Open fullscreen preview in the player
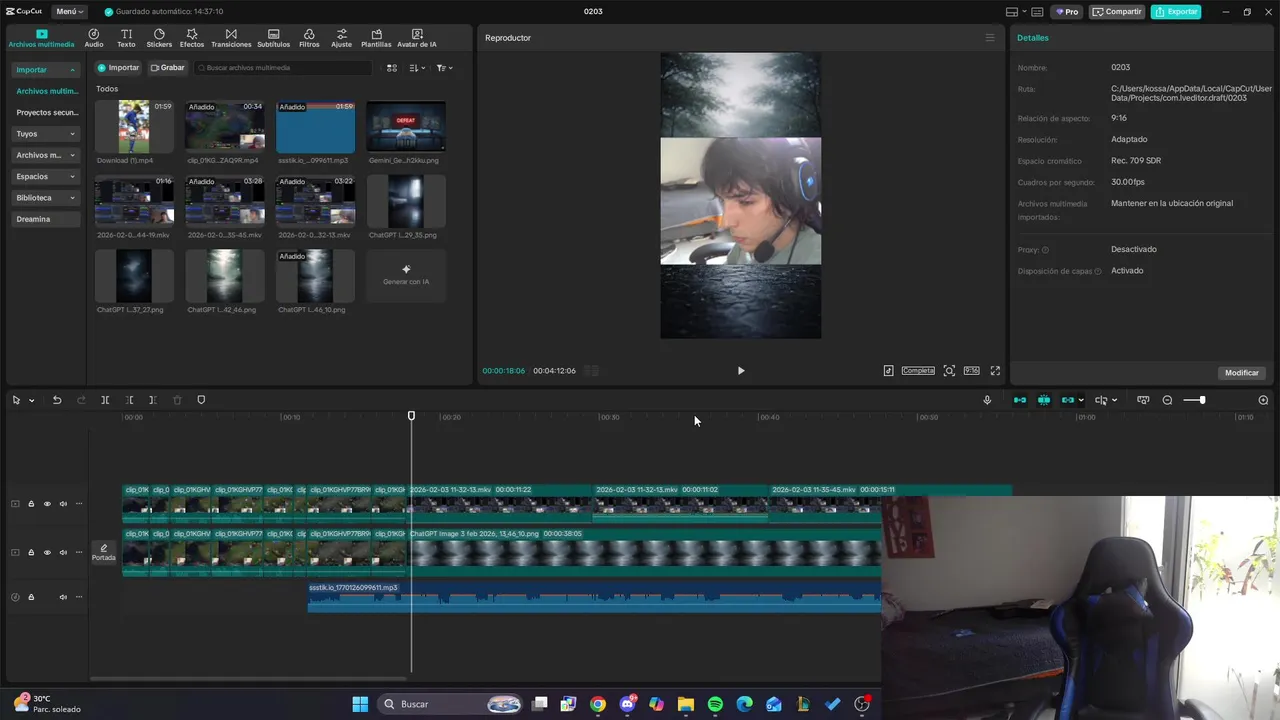The width and height of the screenshot is (1280, 720). pyautogui.click(x=995, y=370)
